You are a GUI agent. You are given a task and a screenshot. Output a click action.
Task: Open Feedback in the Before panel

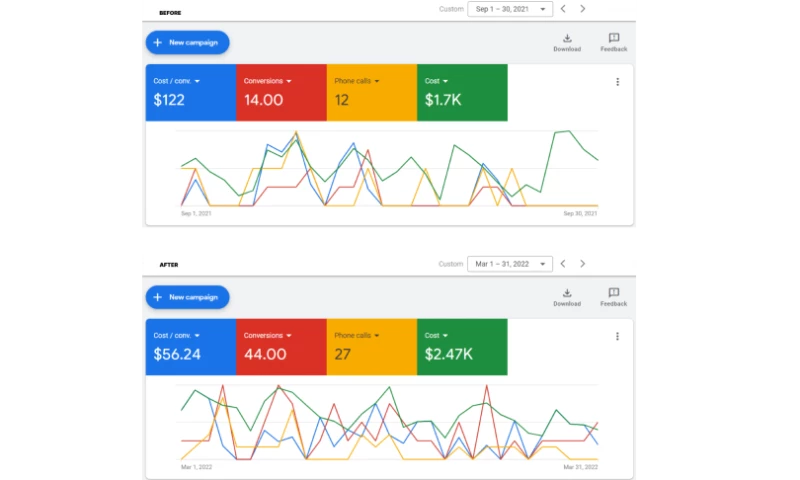(x=613, y=42)
